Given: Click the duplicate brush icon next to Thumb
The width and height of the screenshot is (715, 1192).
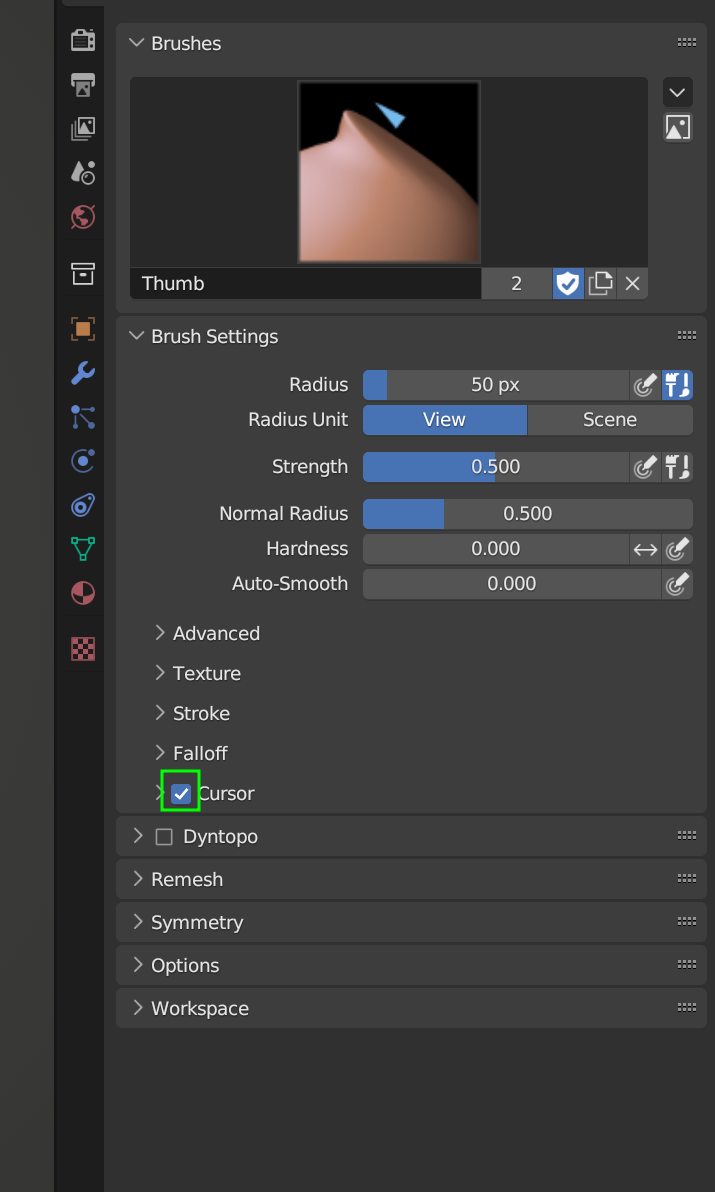Looking at the screenshot, I should [600, 283].
